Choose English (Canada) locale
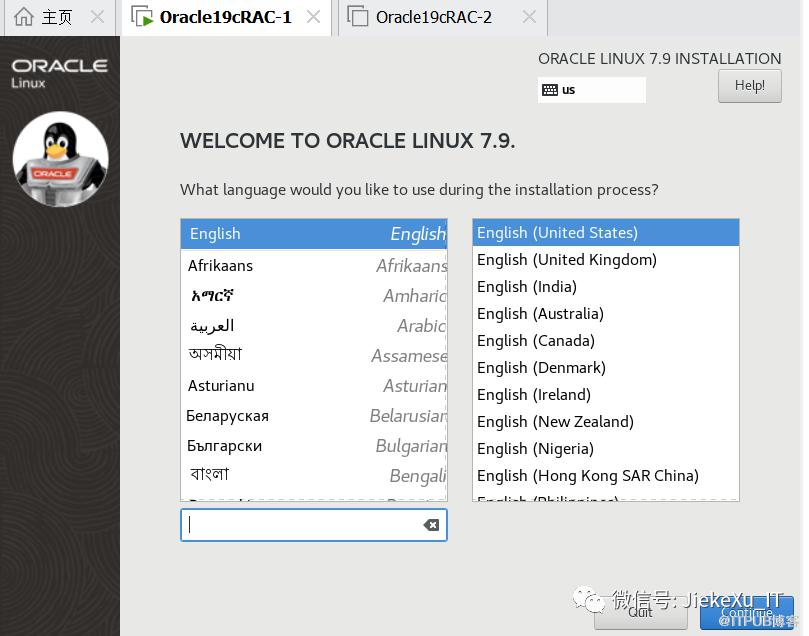The image size is (809, 636). point(605,341)
